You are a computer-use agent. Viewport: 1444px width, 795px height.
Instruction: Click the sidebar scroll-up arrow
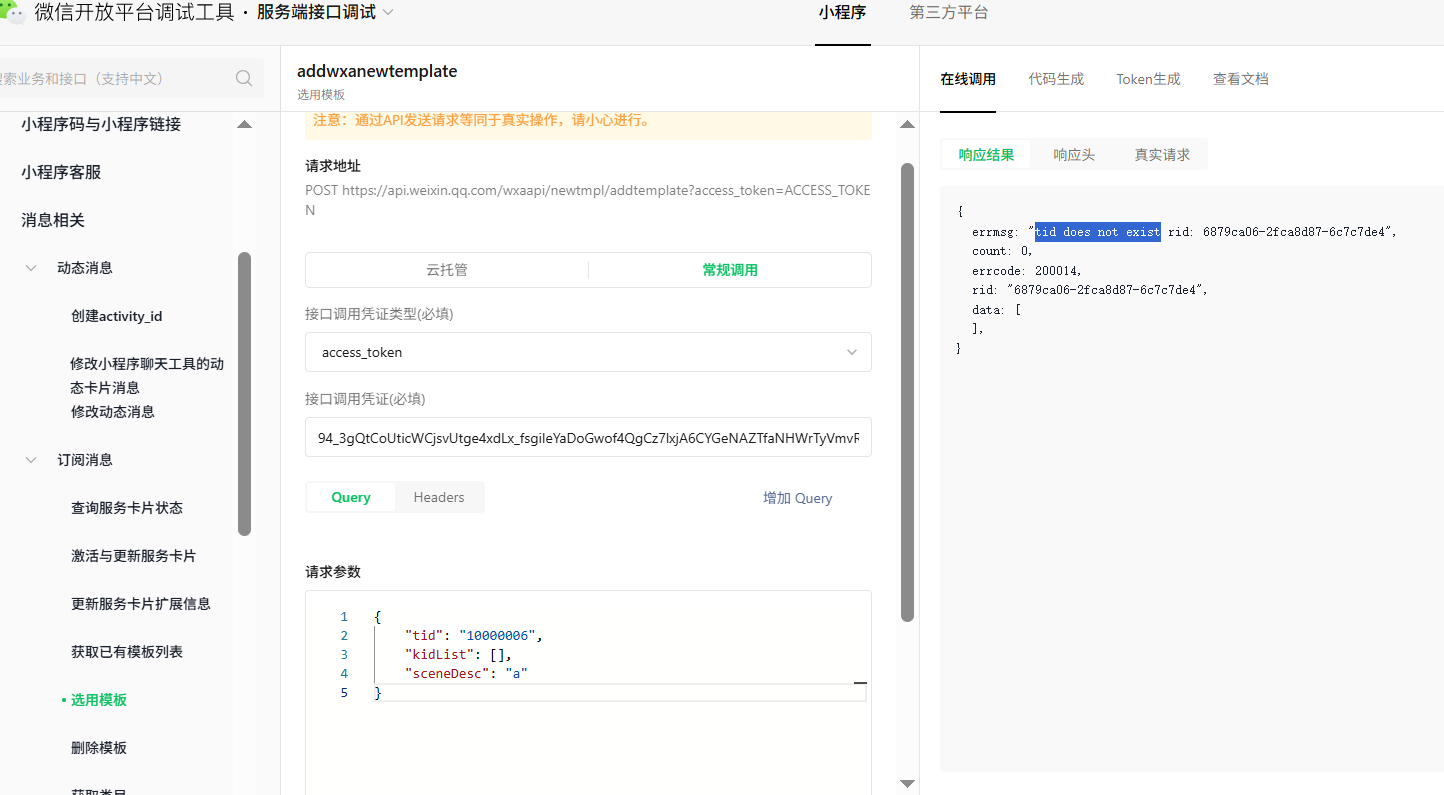click(x=244, y=125)
